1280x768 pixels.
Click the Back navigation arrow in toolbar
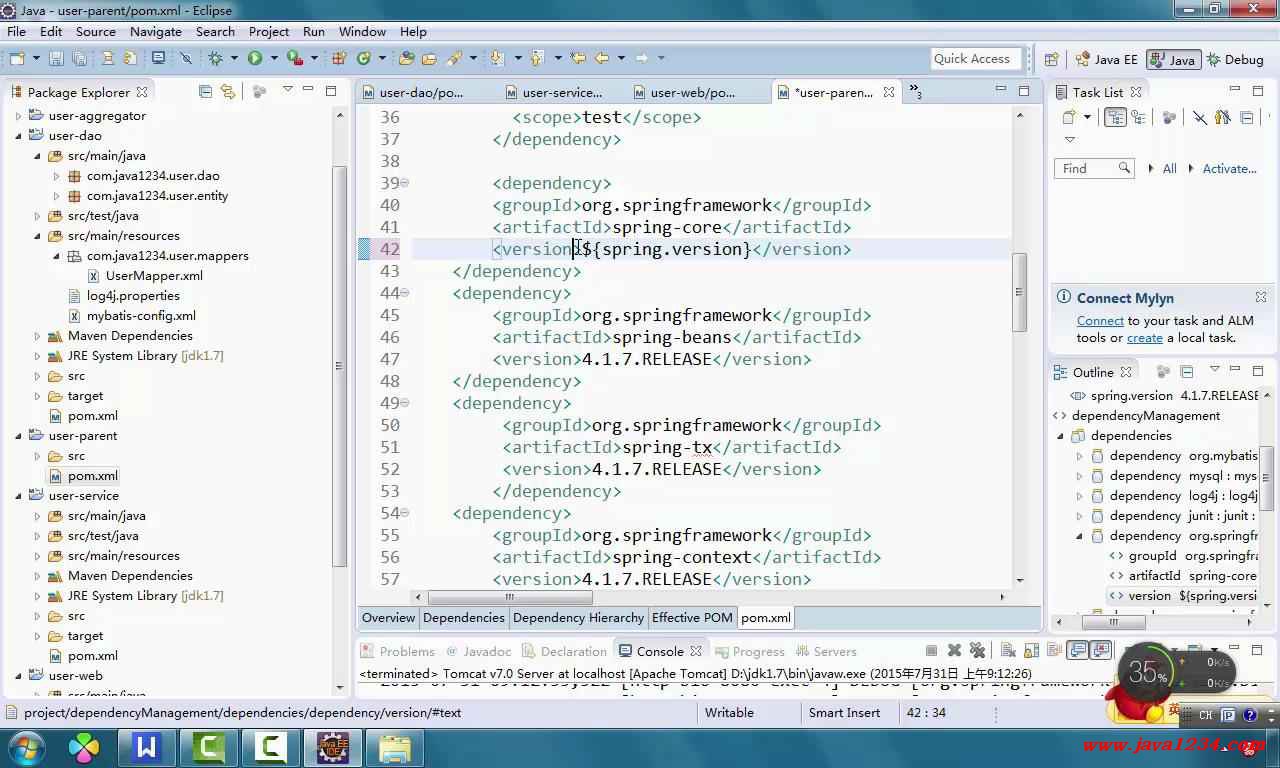tap(602, 59)
